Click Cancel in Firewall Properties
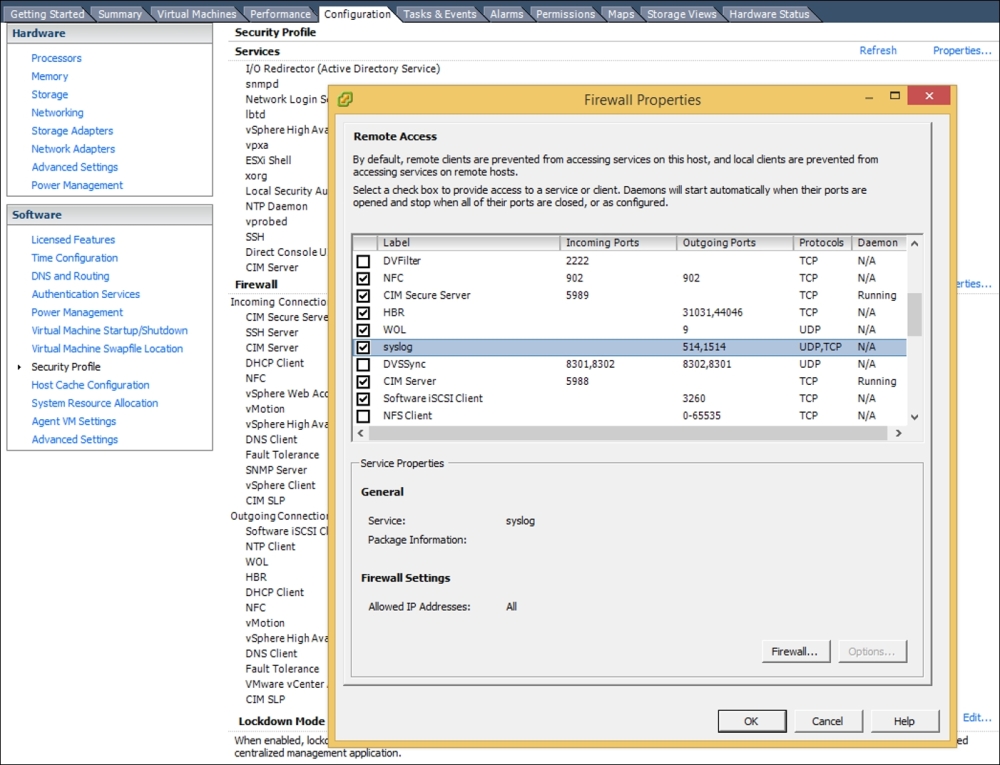 (828, 721)
